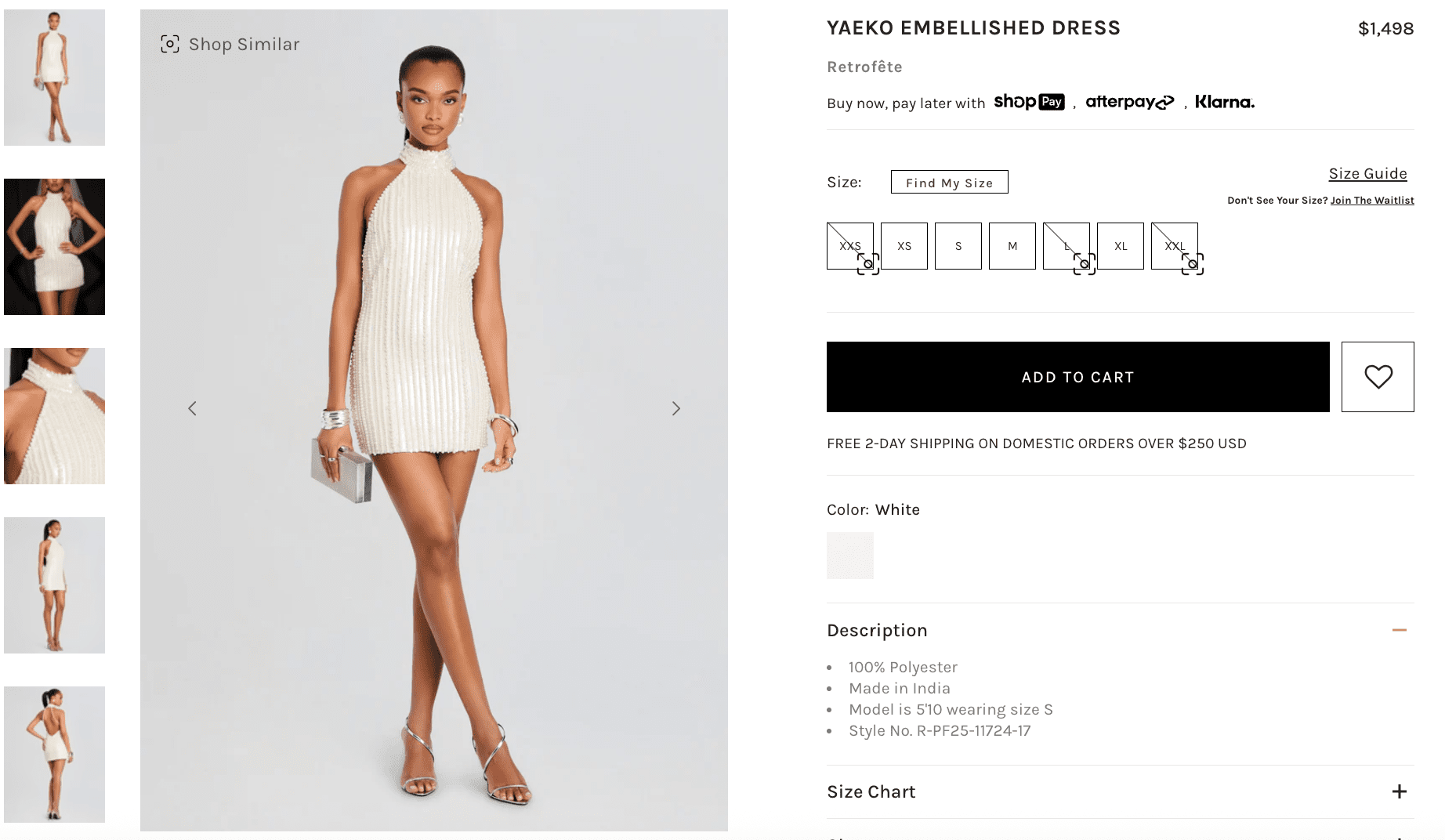Open the Shop Pay logo link
Image resolution: width=1445 pixels, height=840 pixels.
(x=1029, y=102)
